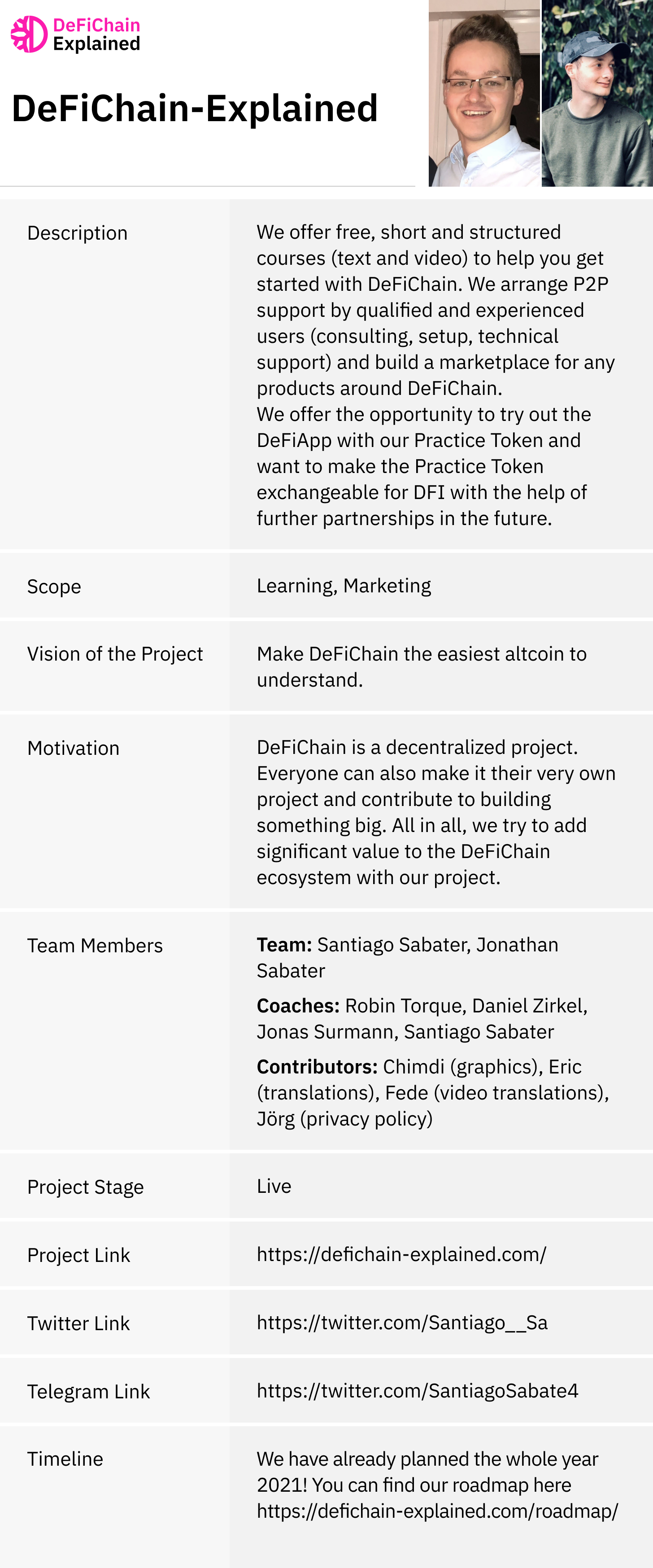Viewport: 653px width, 1568px height.
Task: Click the DeFiChain Explained logo text
Action: 97,35
